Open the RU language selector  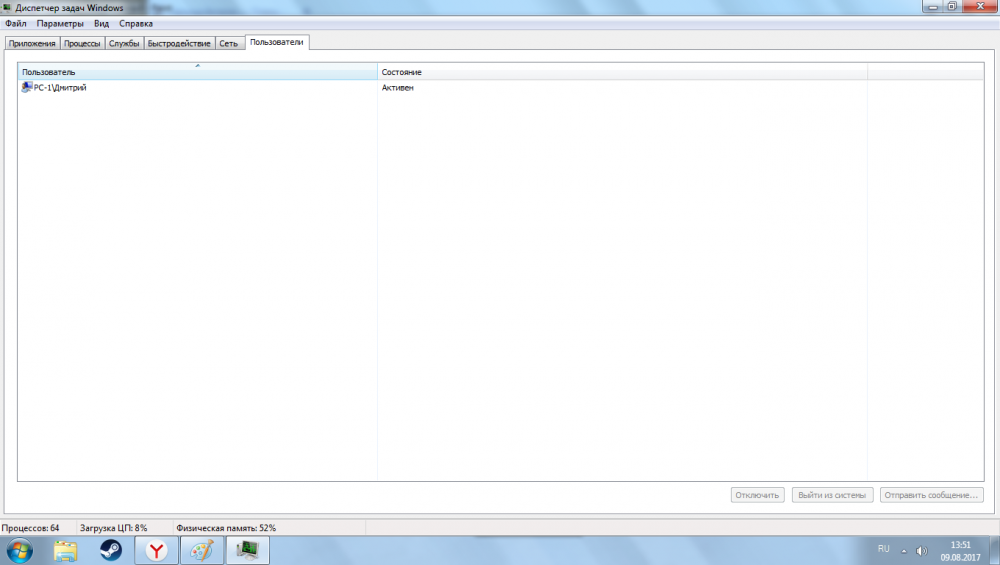click(x=883, y=549)
